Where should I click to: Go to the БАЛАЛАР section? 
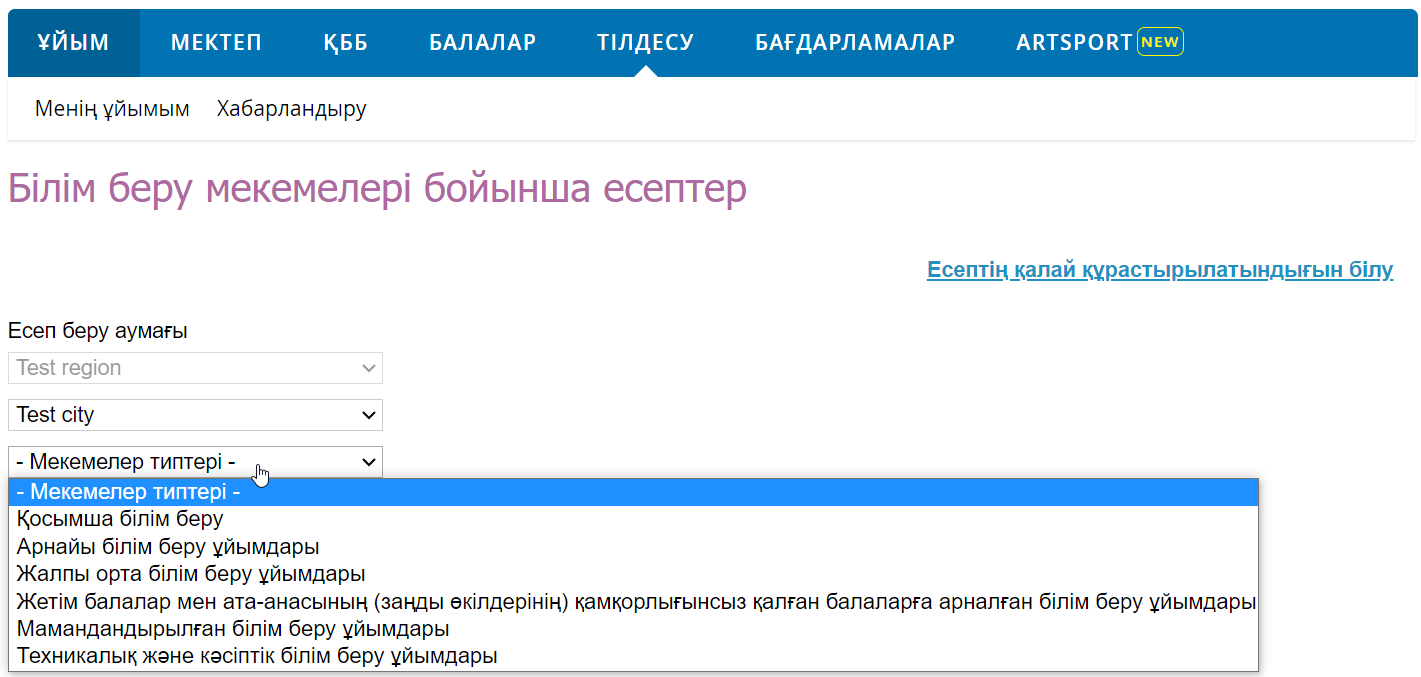[x=483, y=43]
